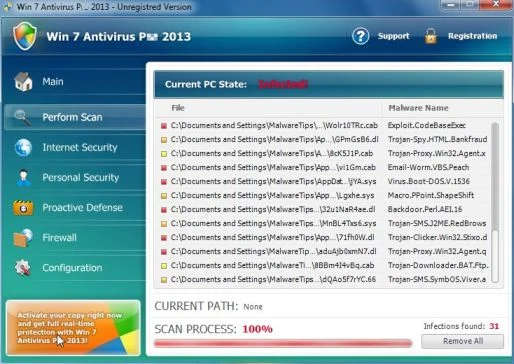Click red severity icon for 71fh0W.dl
This screenshot has width=514, height=364.
[x=164, y=238]
